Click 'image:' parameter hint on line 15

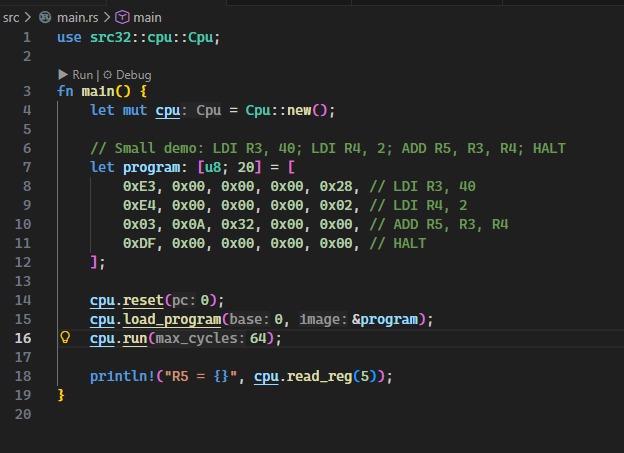click(x=324, y=319)
